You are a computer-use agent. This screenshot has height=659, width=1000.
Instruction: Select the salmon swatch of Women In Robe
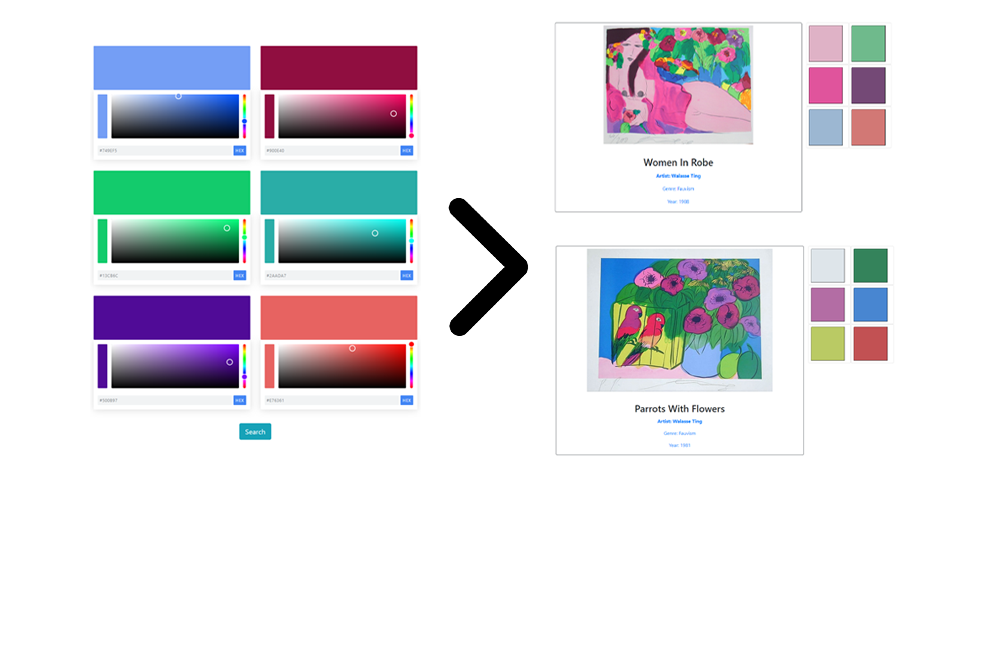[869, 128]
